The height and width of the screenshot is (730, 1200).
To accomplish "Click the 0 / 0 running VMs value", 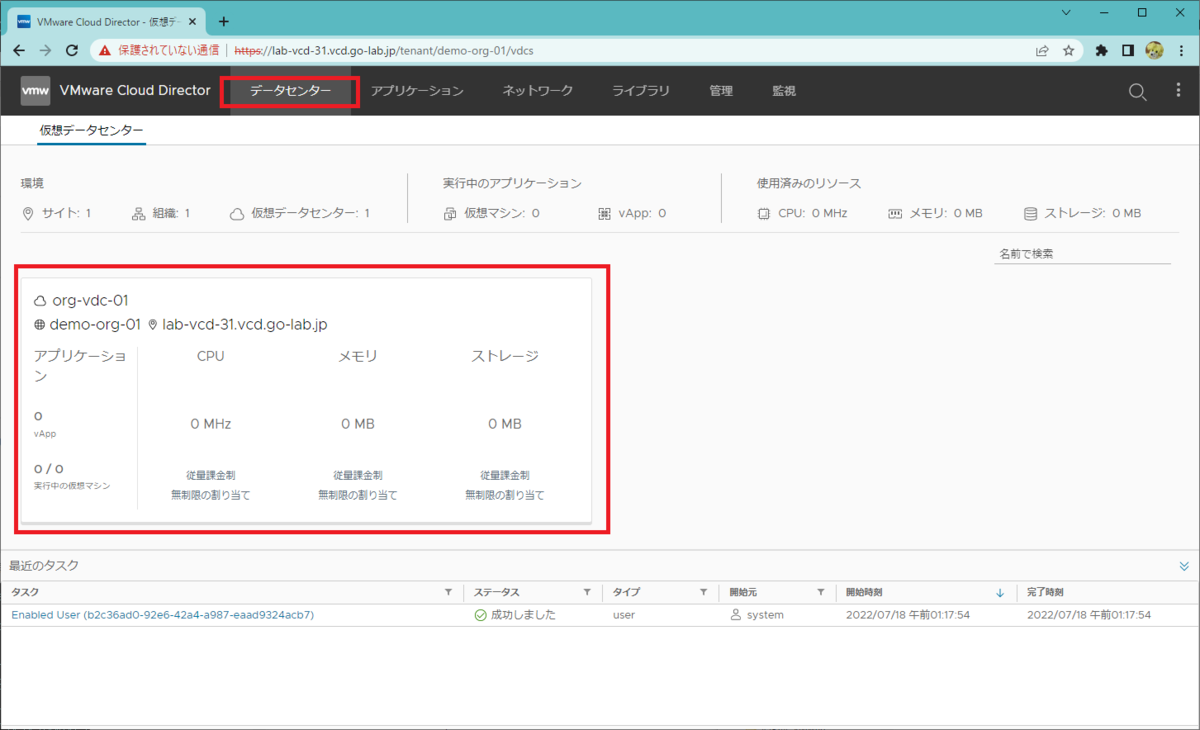I will (49, 468).
